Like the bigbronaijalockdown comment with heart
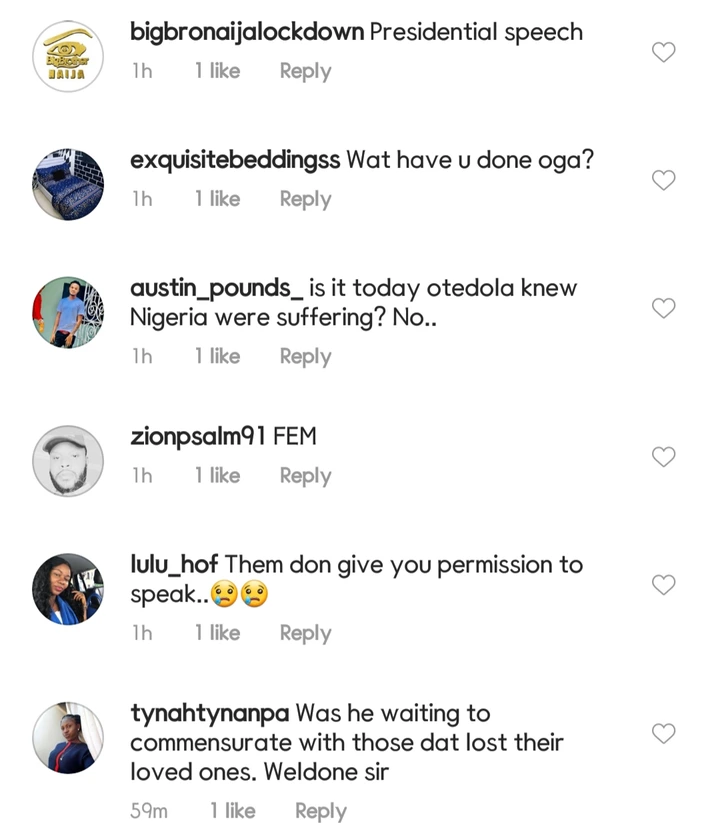Screen dimensions: 720x823 (664, 52)
